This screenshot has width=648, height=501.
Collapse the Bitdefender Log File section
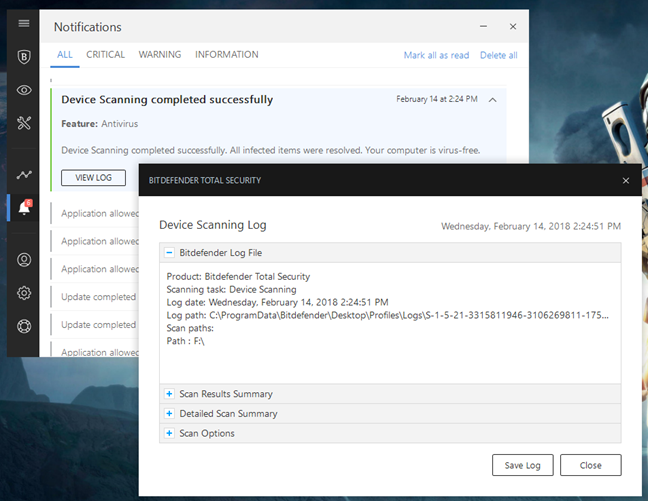click(x=170, y=253)
